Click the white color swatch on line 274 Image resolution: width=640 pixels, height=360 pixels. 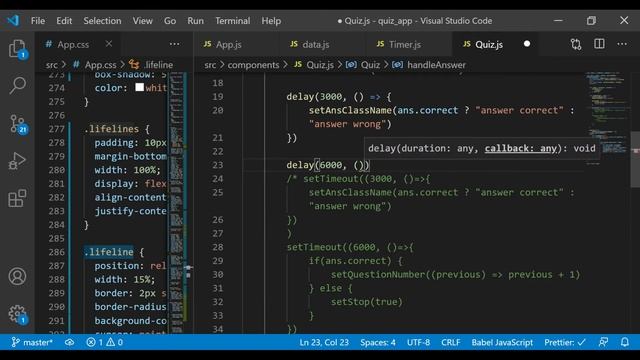[140, 87]
